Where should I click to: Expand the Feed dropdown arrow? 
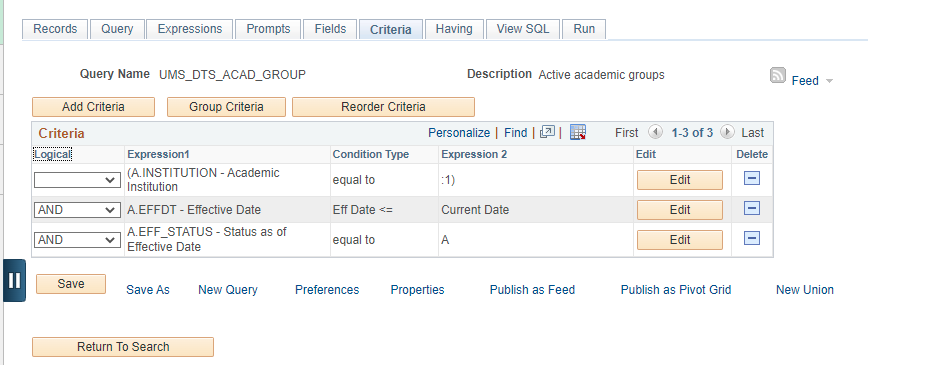coord(829,81)
